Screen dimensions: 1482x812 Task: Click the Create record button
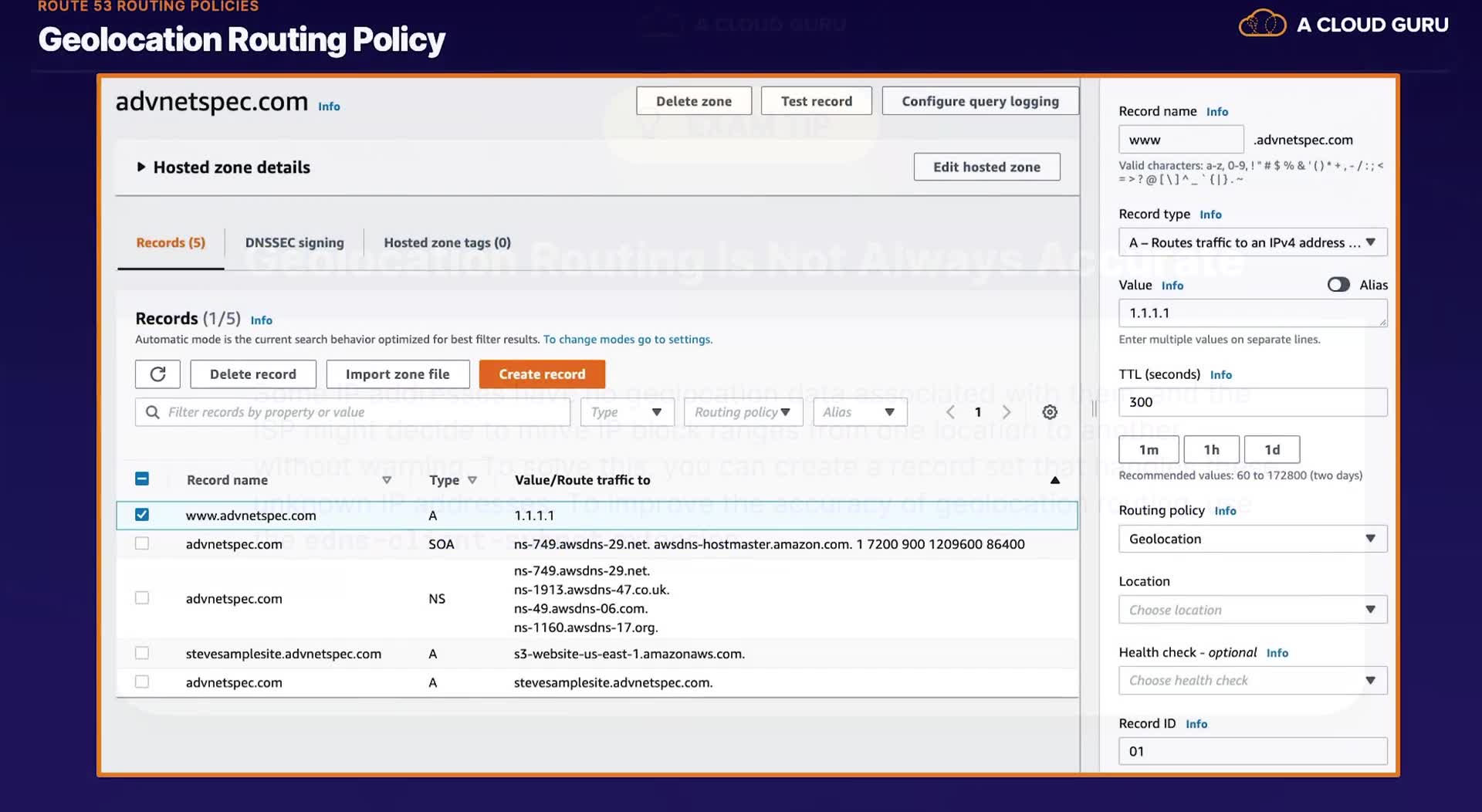tap(542, 374)
